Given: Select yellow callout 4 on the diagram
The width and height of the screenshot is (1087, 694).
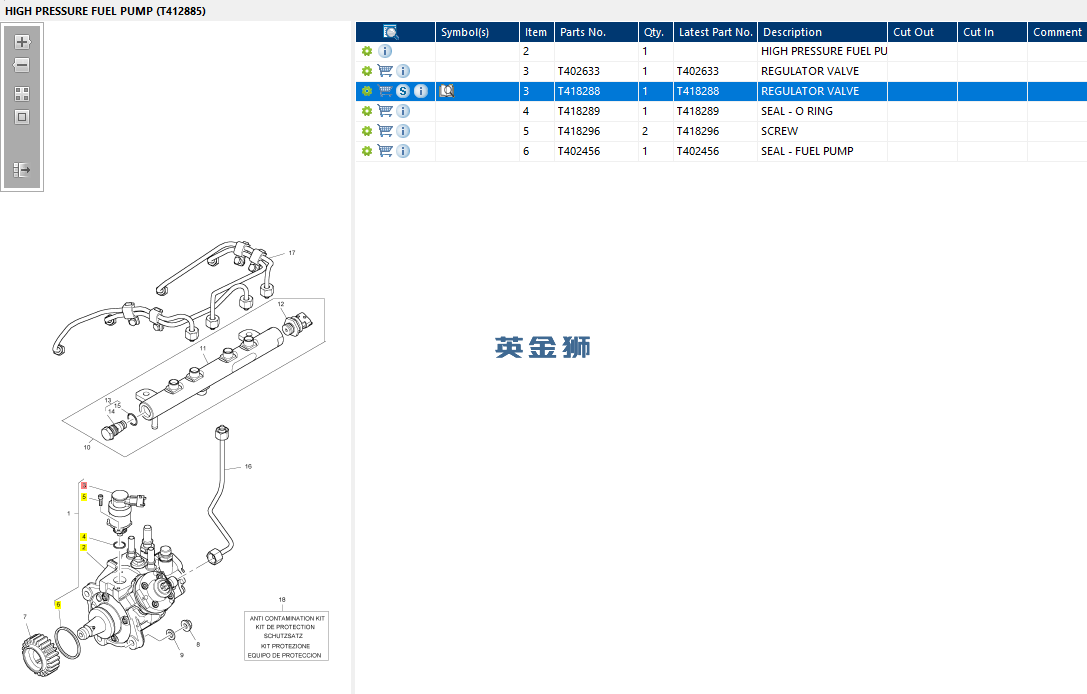Looking at the screenshot, I should pyautogui.click(x=84, y=537).
